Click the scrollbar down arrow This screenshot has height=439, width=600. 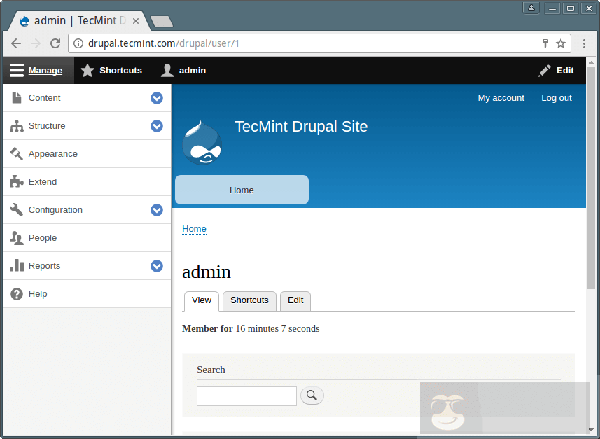pos(591,429)
